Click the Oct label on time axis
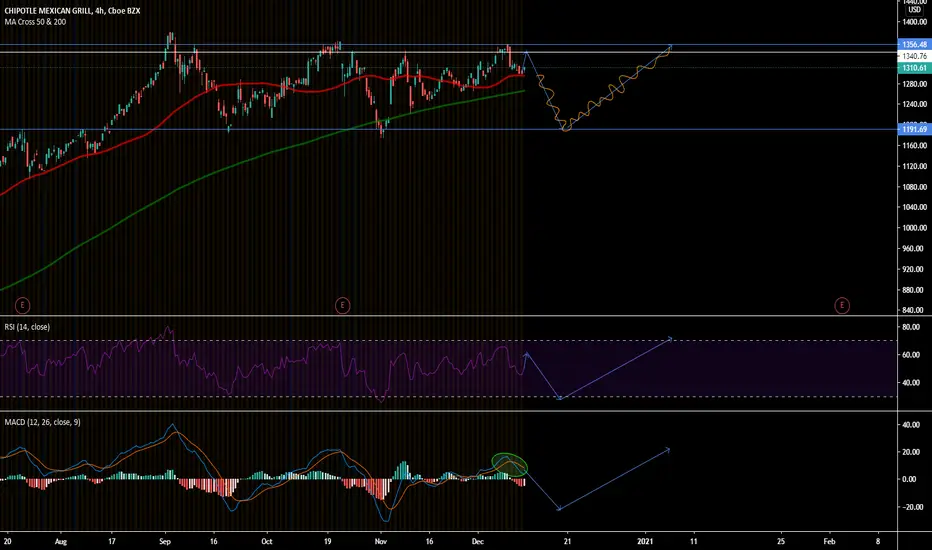This screenshot has width=932, height=550. 266,541
